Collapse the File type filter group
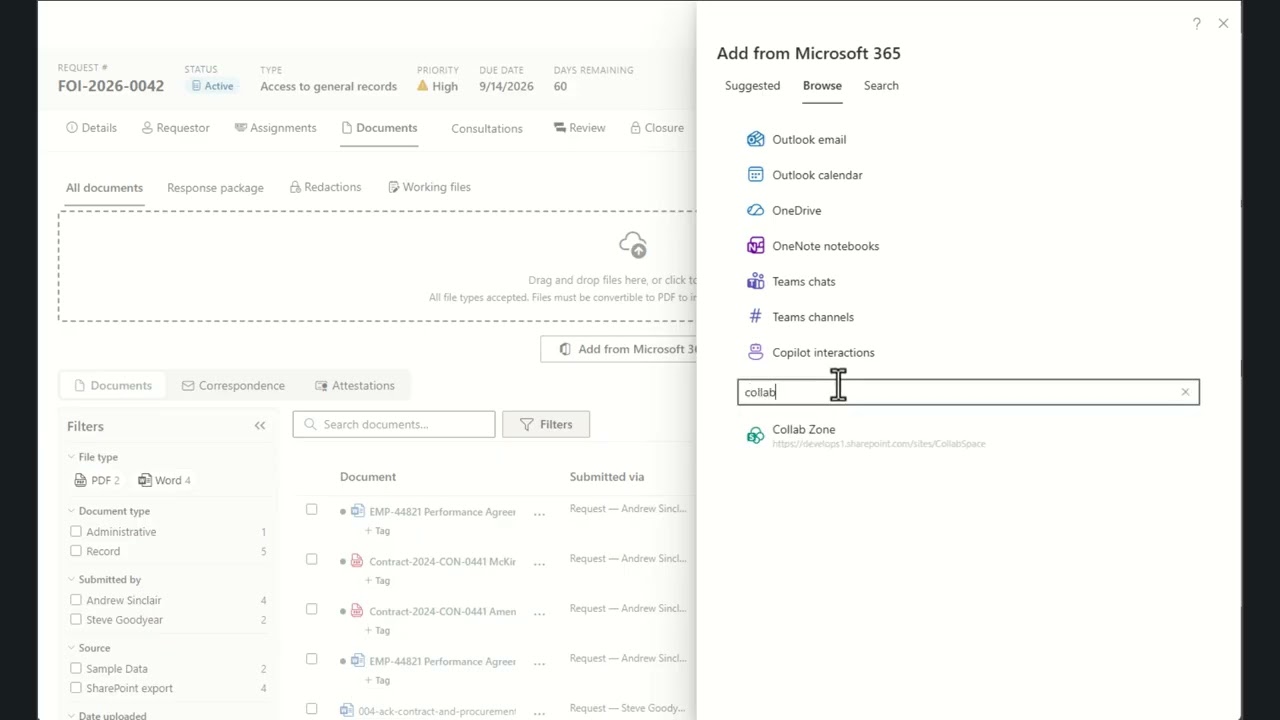 click(71, 457)
